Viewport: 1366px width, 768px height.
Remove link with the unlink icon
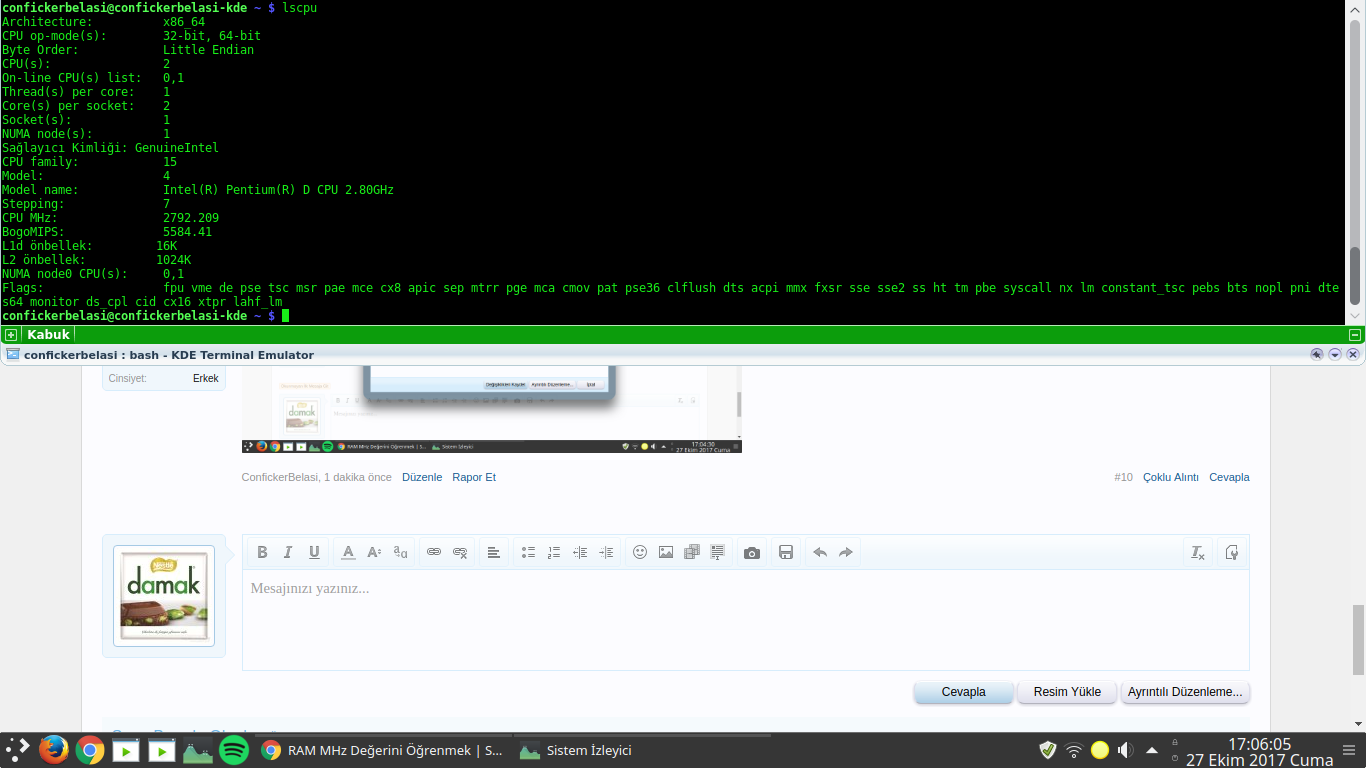460,552
